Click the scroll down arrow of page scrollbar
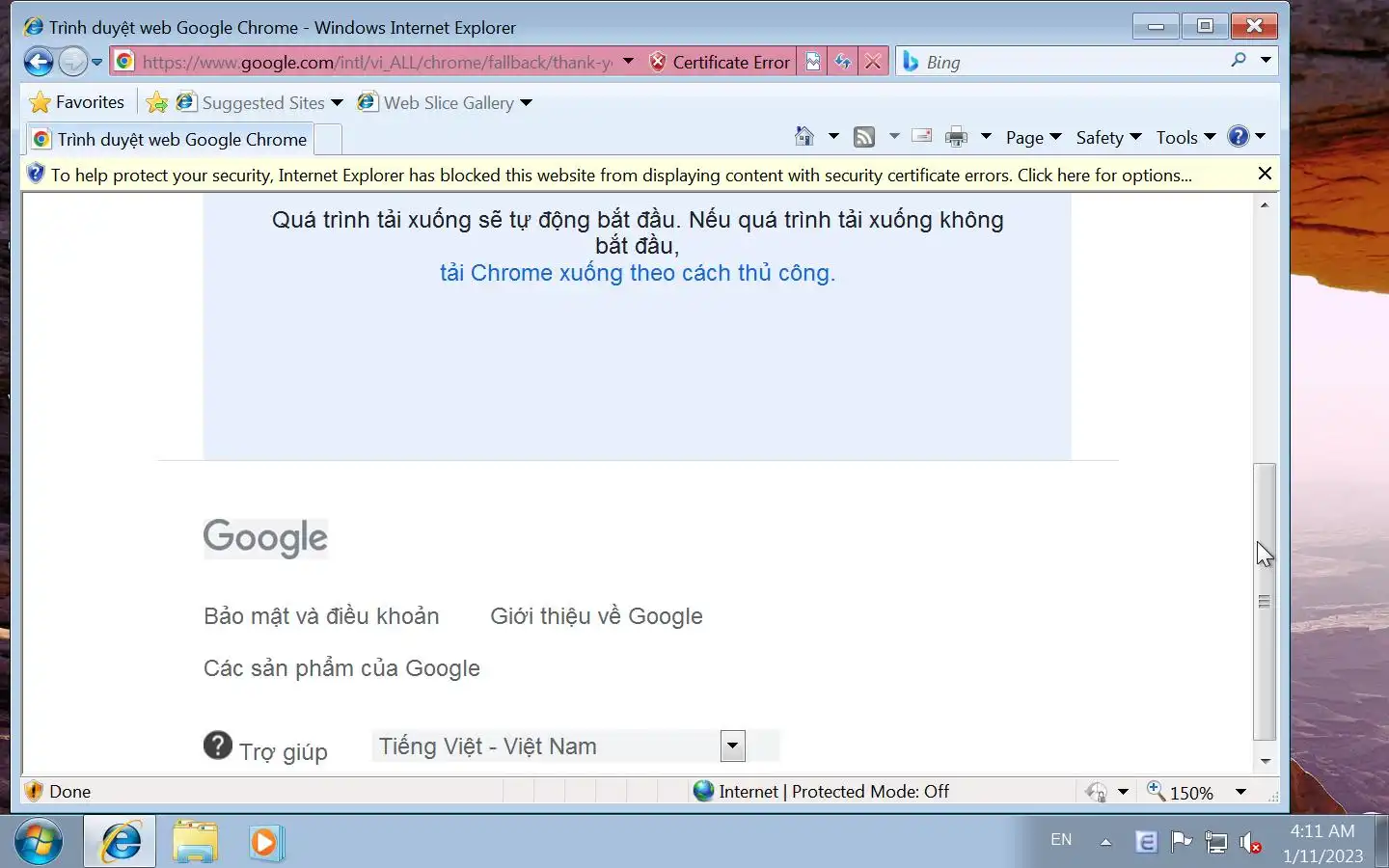Screen dimensions: 1389x868 tap(1264, 761)
